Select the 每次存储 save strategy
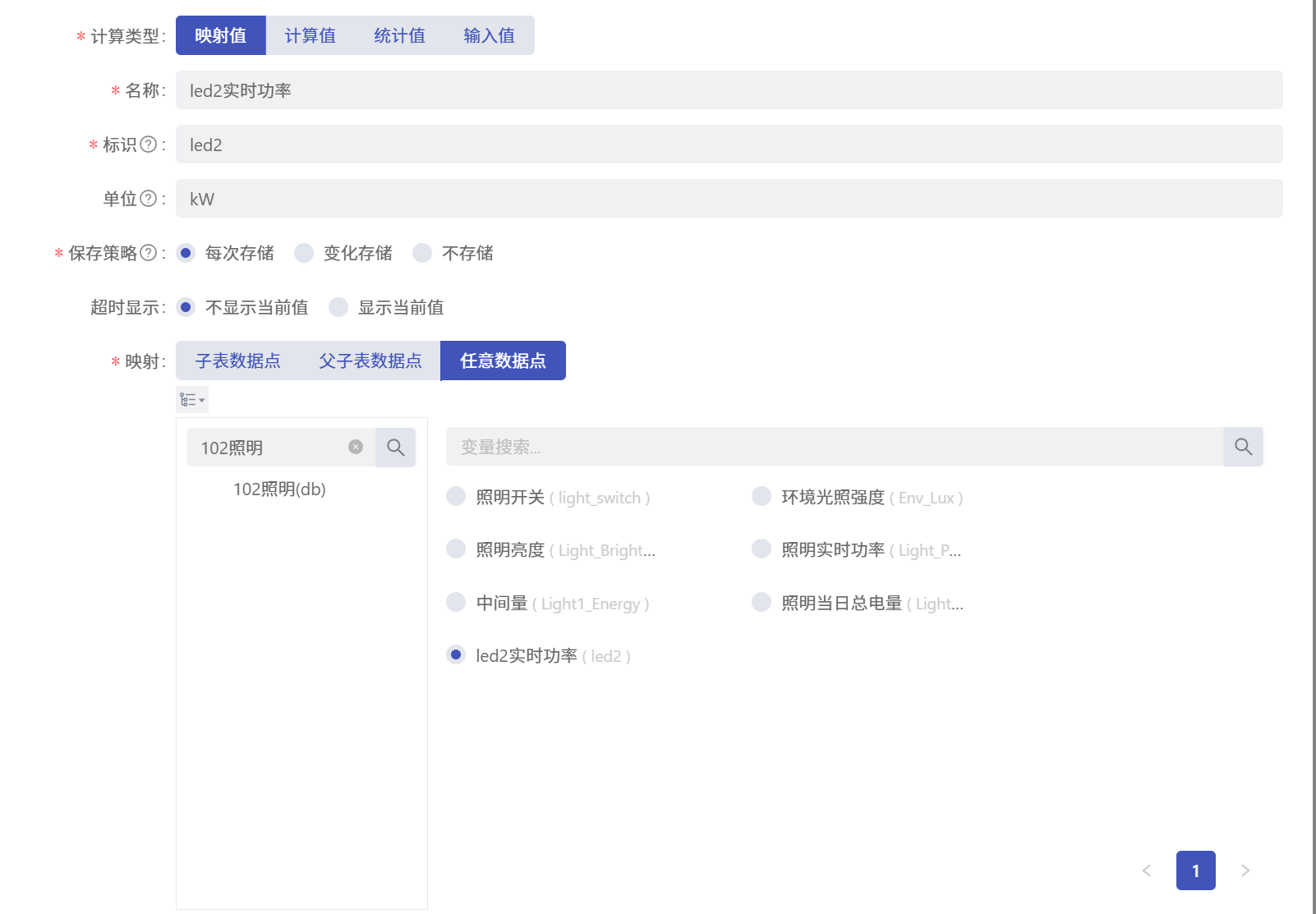The width and height of the screenshot is (1316, 914). [186, 253]
